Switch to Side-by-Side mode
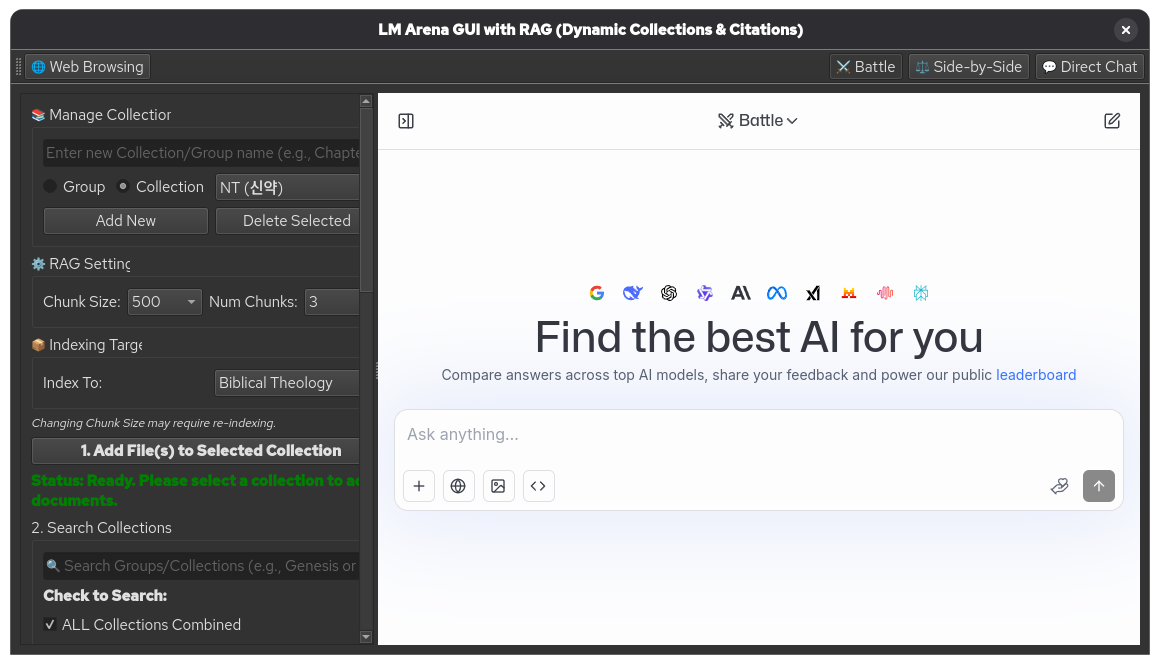1160x665 pixels. point(968,67)
